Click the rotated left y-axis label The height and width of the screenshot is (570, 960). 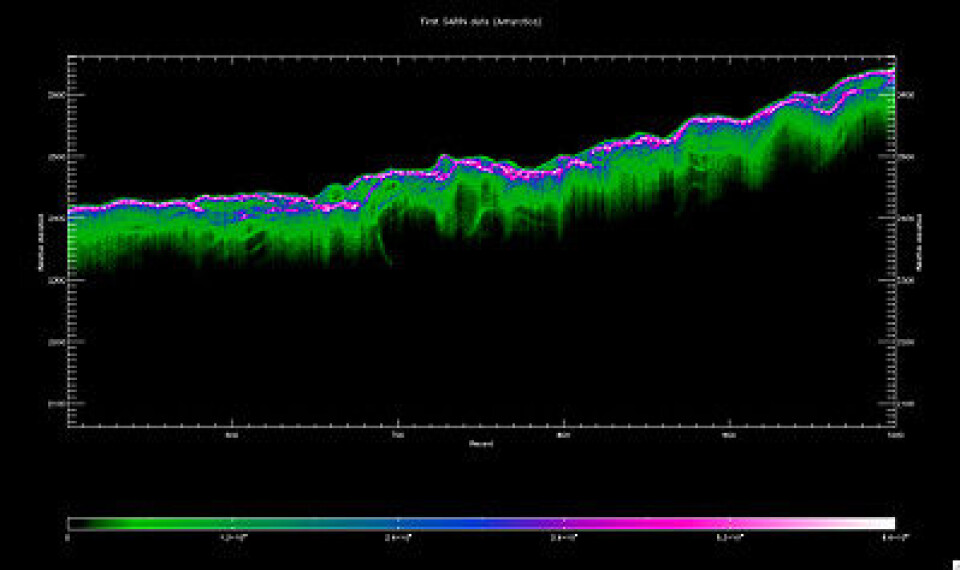[x=42, y=242]
